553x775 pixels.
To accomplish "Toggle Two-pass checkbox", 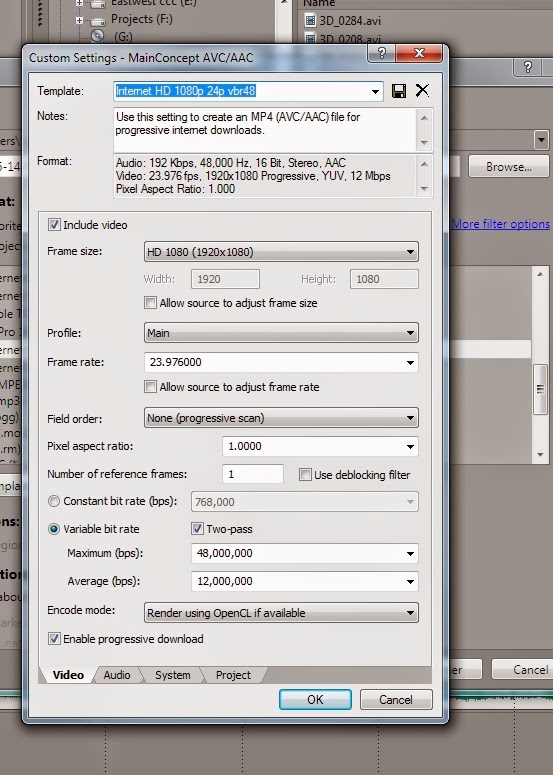I will pos(197,528).
